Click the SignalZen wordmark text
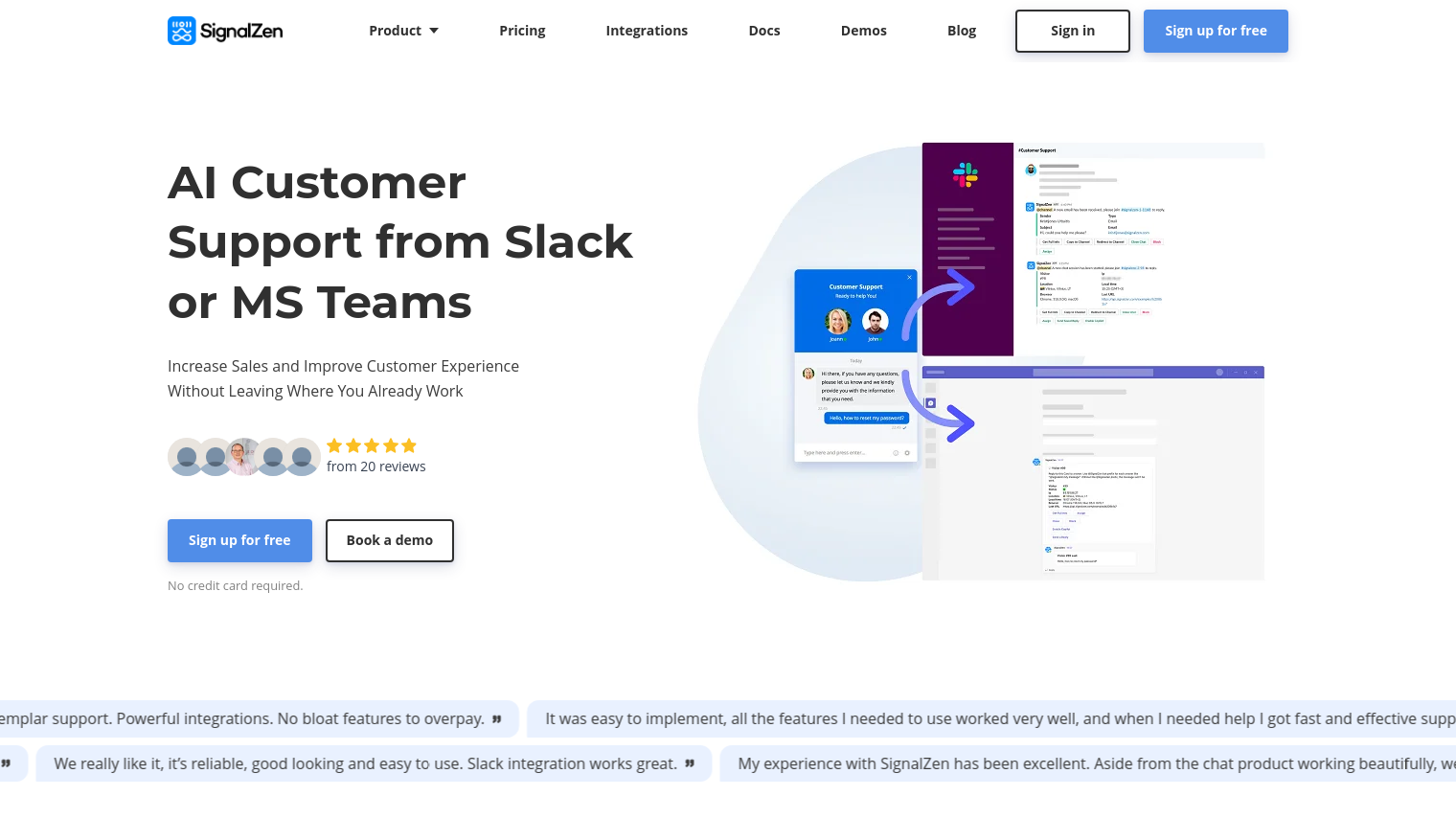This screenshot has height=819, width=1456. pyautogui.click(x=241, y=32)
